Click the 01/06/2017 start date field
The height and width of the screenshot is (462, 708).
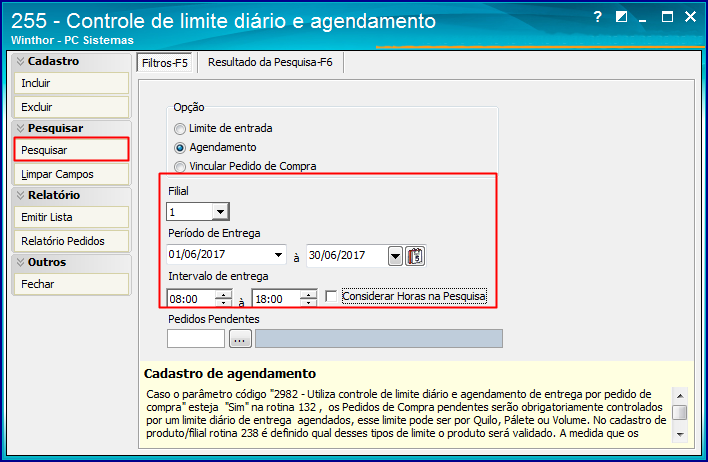tap(219, 255)
